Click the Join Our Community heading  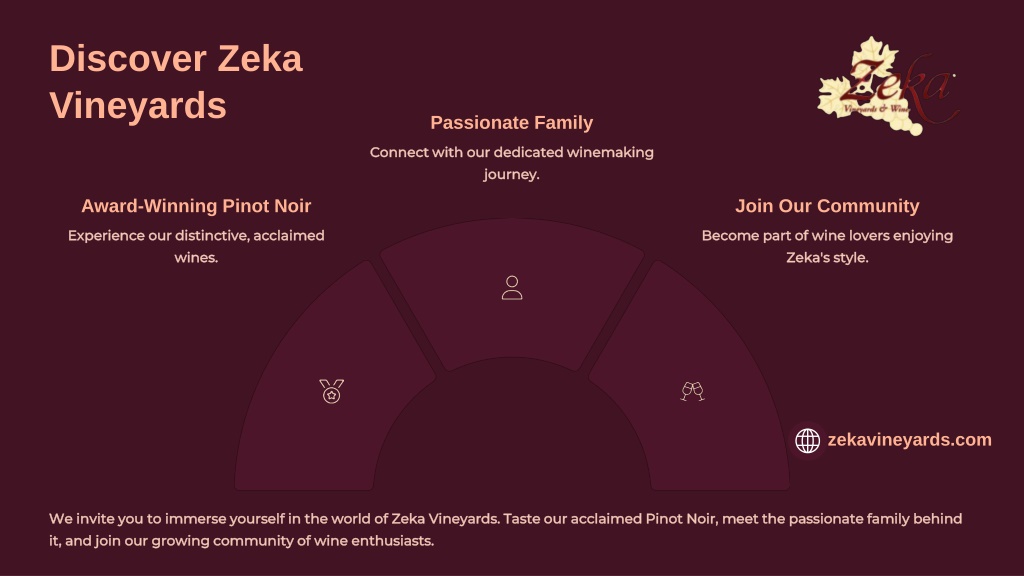pos(827,206)
